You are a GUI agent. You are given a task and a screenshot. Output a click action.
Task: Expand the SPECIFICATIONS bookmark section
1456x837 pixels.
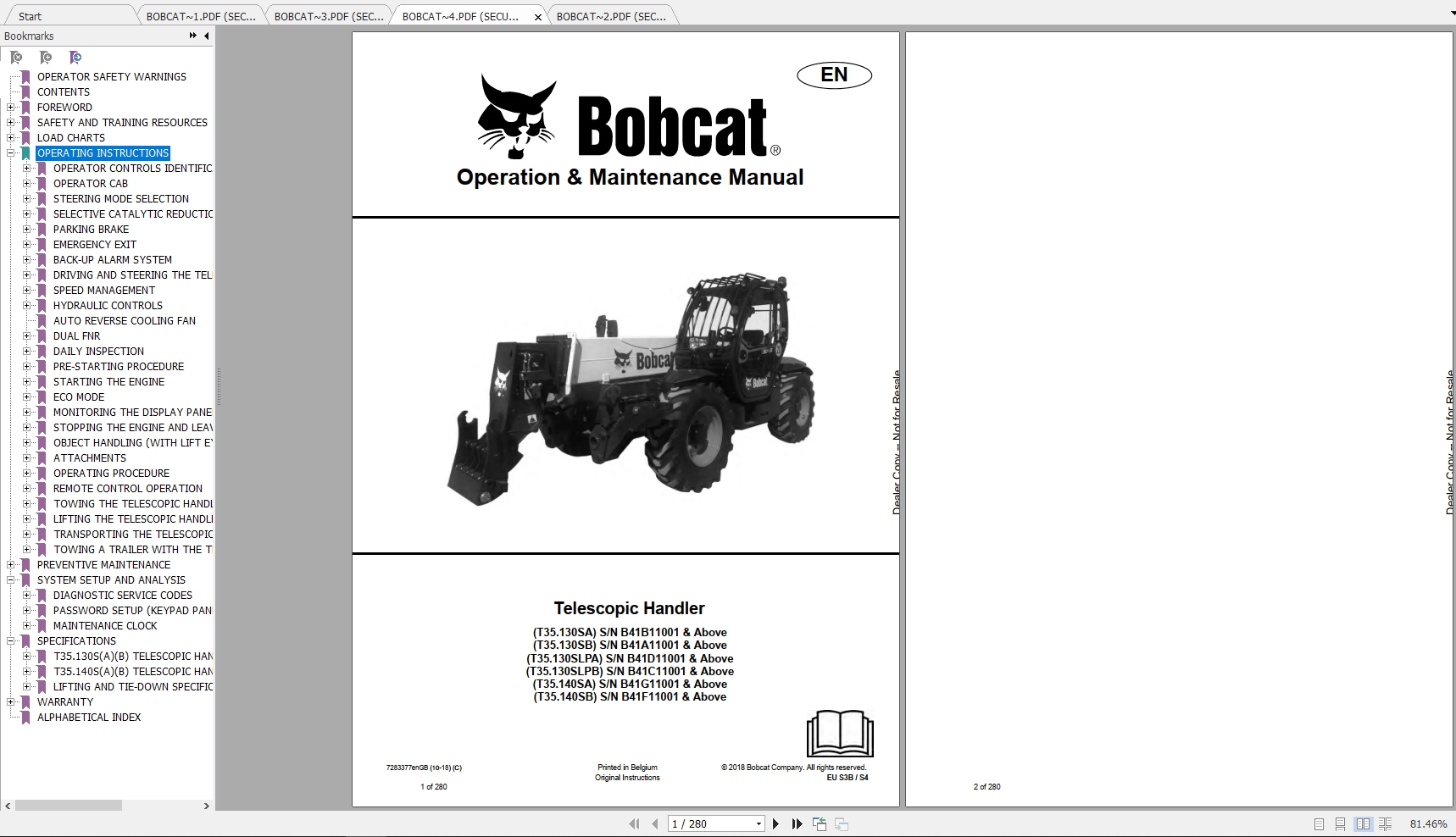click(9, 641)
